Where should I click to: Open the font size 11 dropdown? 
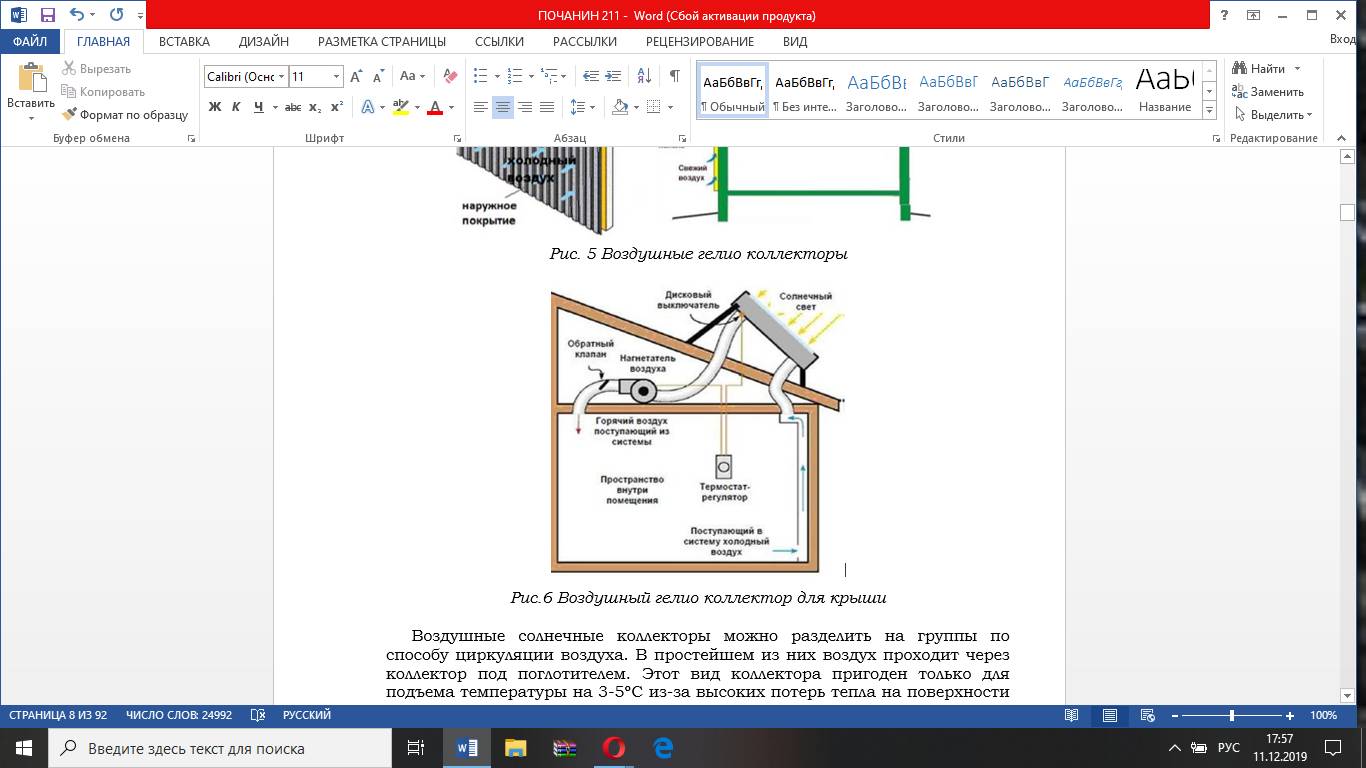336,76
